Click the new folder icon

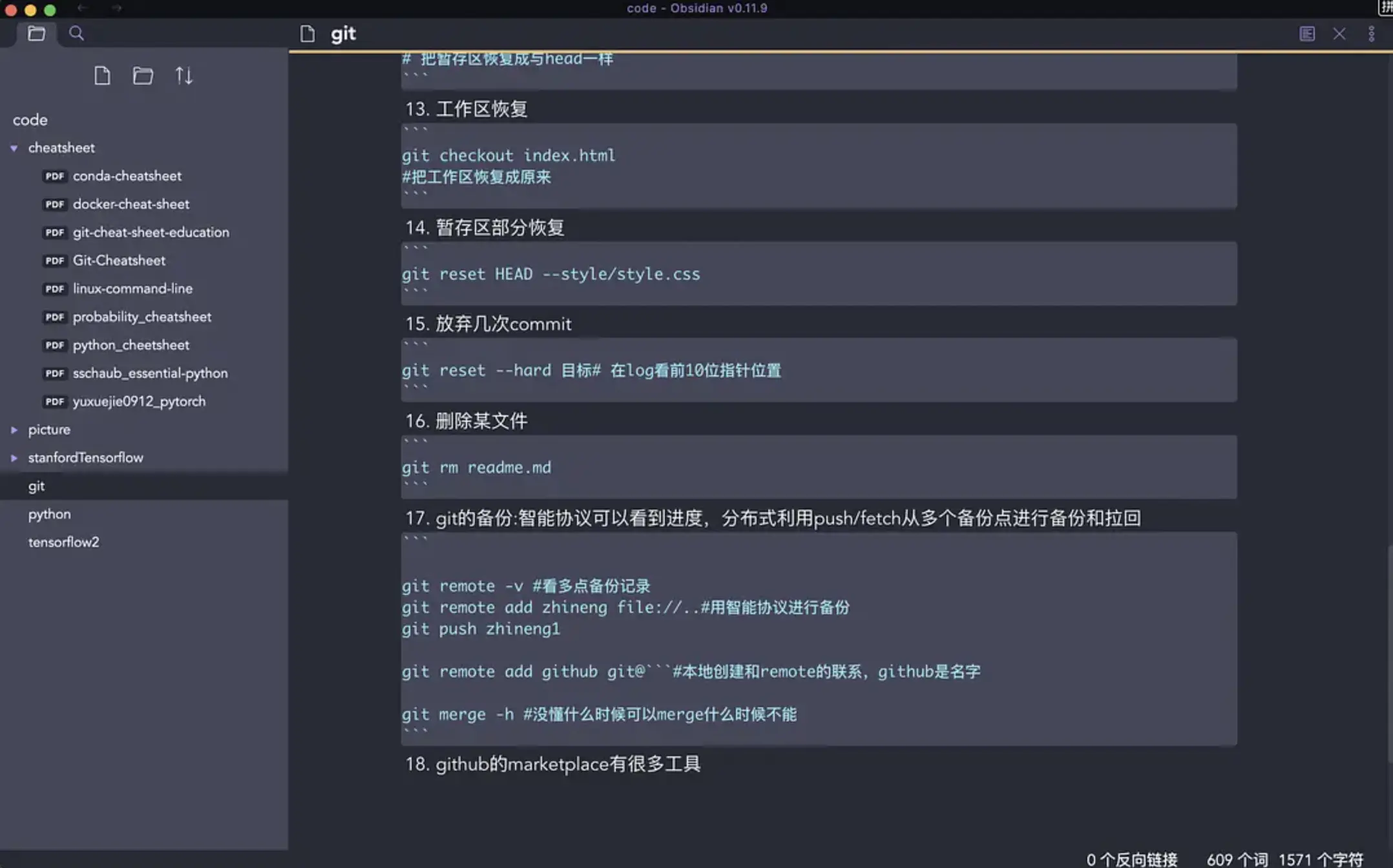coord(143,76)
